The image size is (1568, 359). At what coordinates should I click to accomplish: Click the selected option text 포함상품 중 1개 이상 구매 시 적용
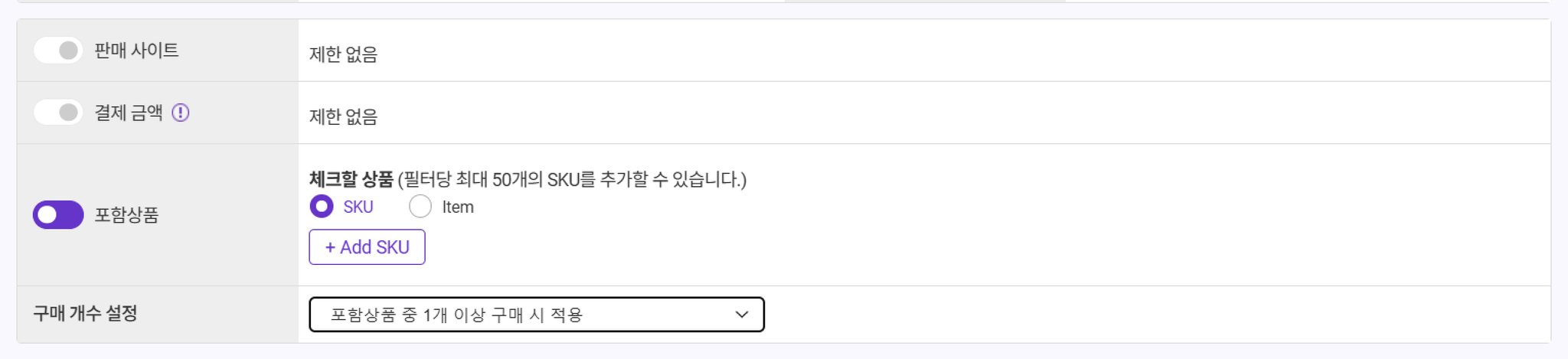click(457, 315)
